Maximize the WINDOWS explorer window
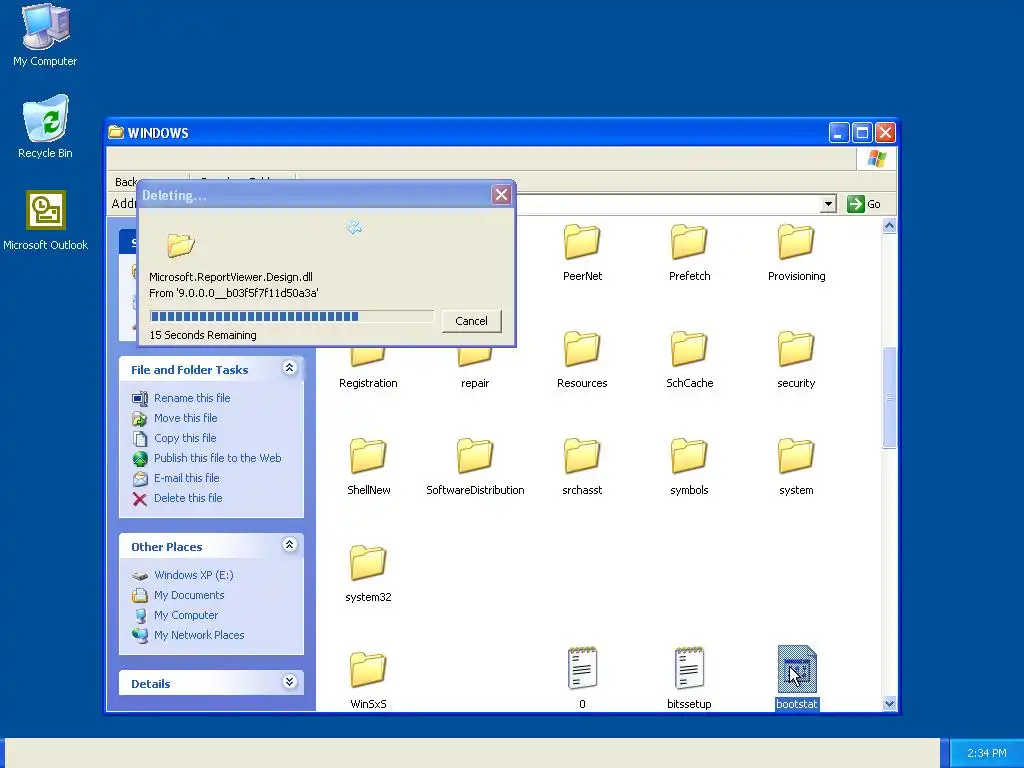 coord(862,133)
